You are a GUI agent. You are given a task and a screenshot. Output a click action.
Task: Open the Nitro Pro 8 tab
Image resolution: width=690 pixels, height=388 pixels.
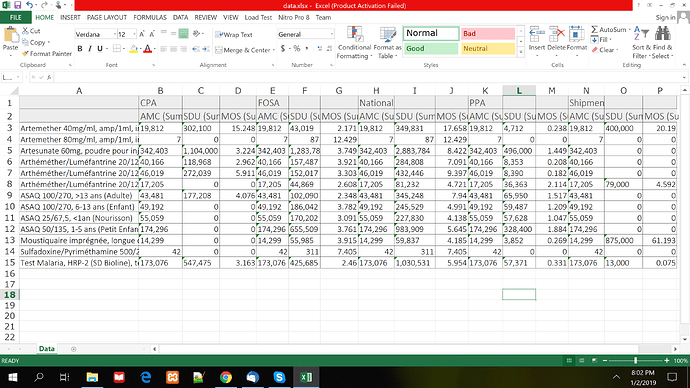tap(294, 18)
